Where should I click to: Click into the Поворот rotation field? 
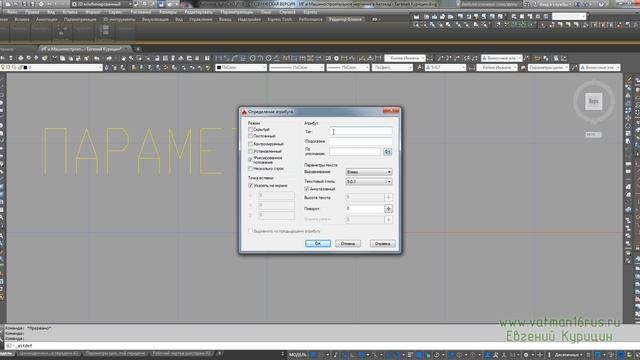[x=364, y=209]
